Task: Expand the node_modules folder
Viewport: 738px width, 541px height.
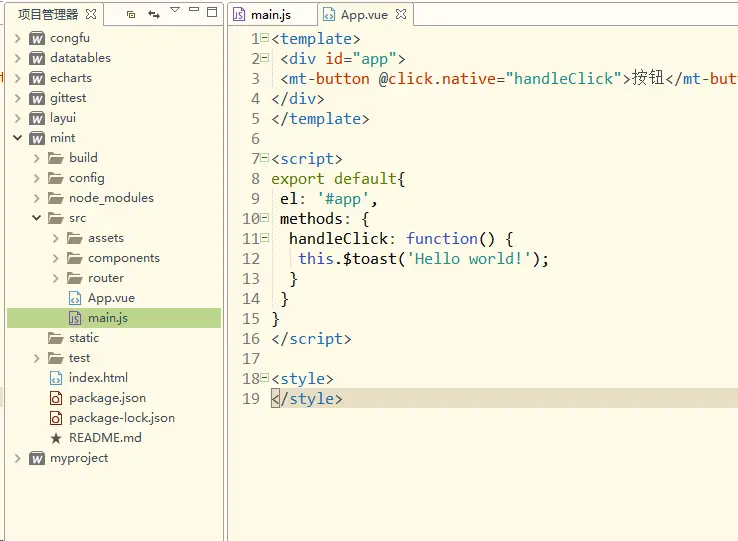Action: (37, 198)
